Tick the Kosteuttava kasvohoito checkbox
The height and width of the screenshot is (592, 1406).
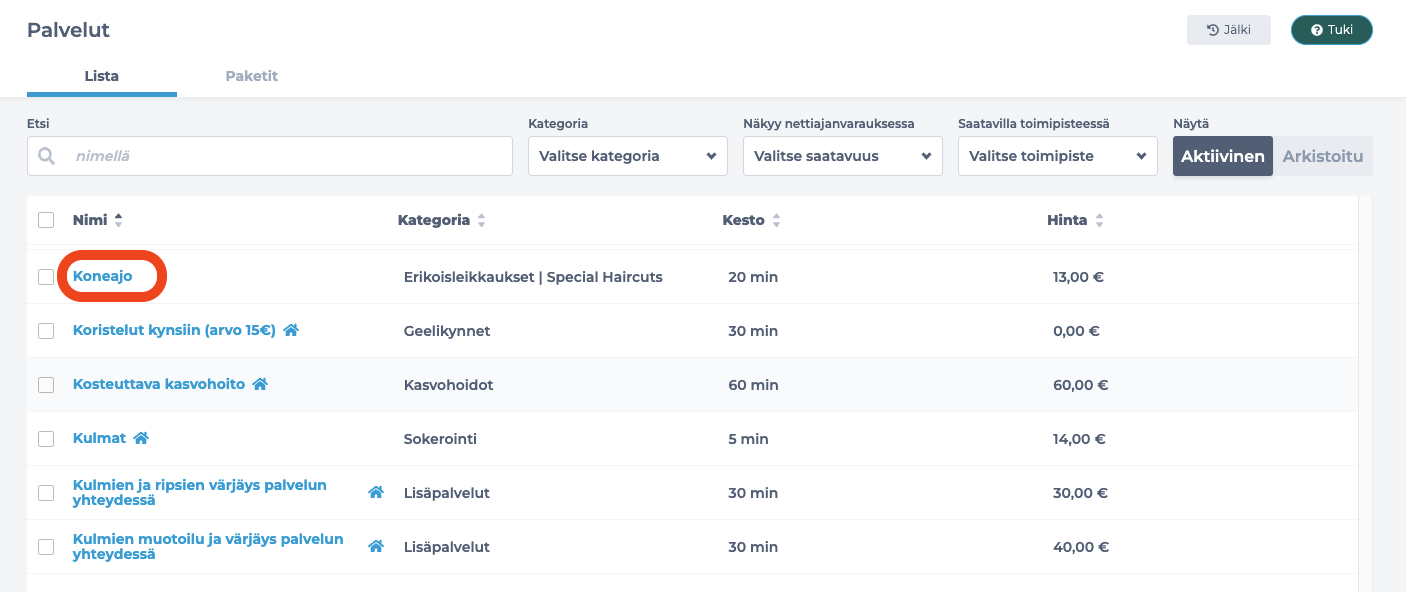46,385
